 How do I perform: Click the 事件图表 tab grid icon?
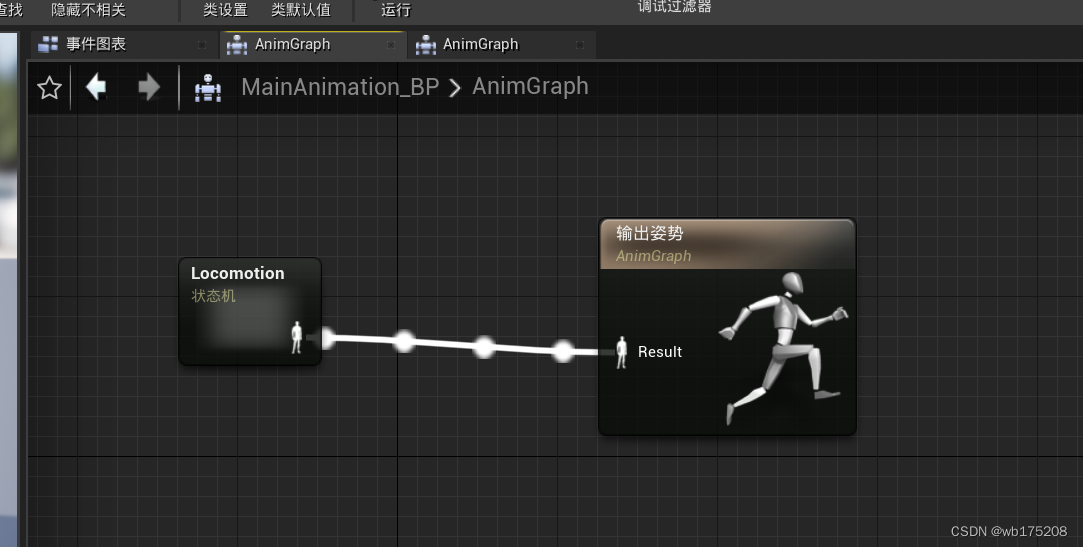click(x=48, y=45)
